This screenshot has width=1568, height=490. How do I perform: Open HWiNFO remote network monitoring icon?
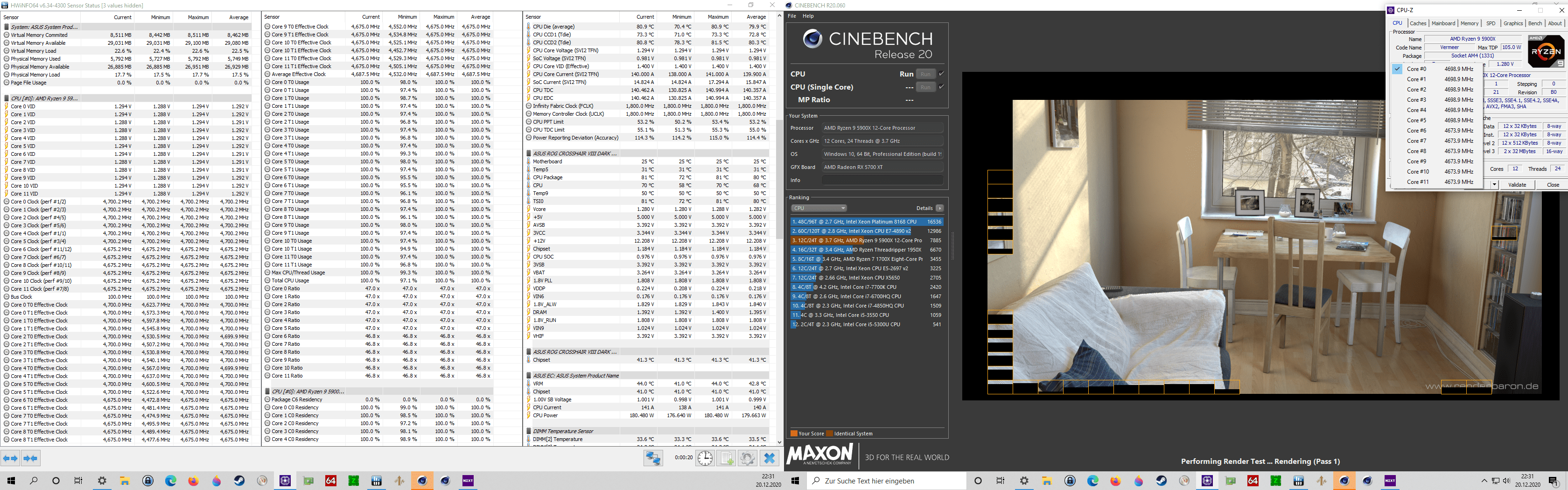pyautogui.click(x=653, y=458)
